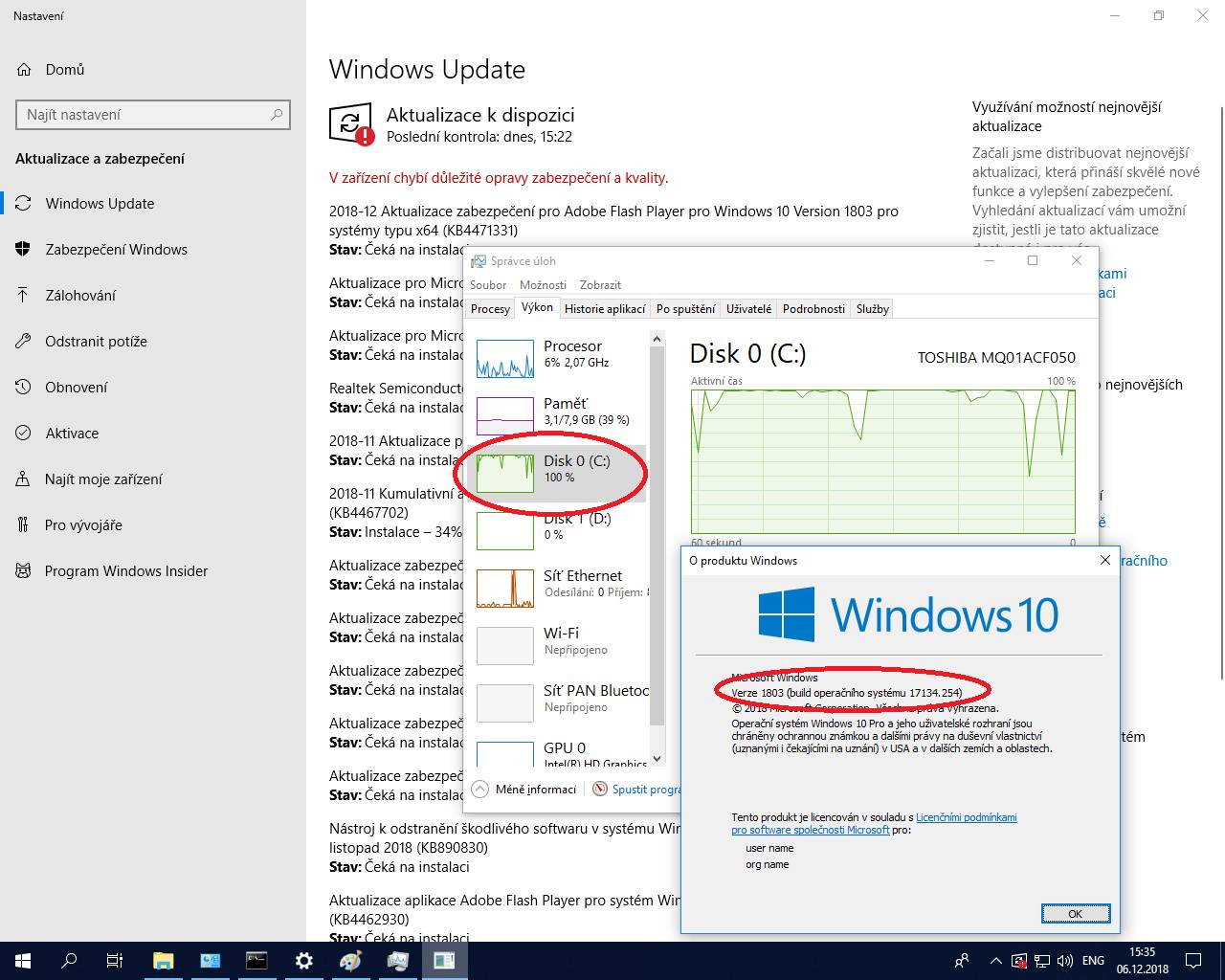Open Zabezpečení Windows section
1225x980 pixels.
point(116,249)
